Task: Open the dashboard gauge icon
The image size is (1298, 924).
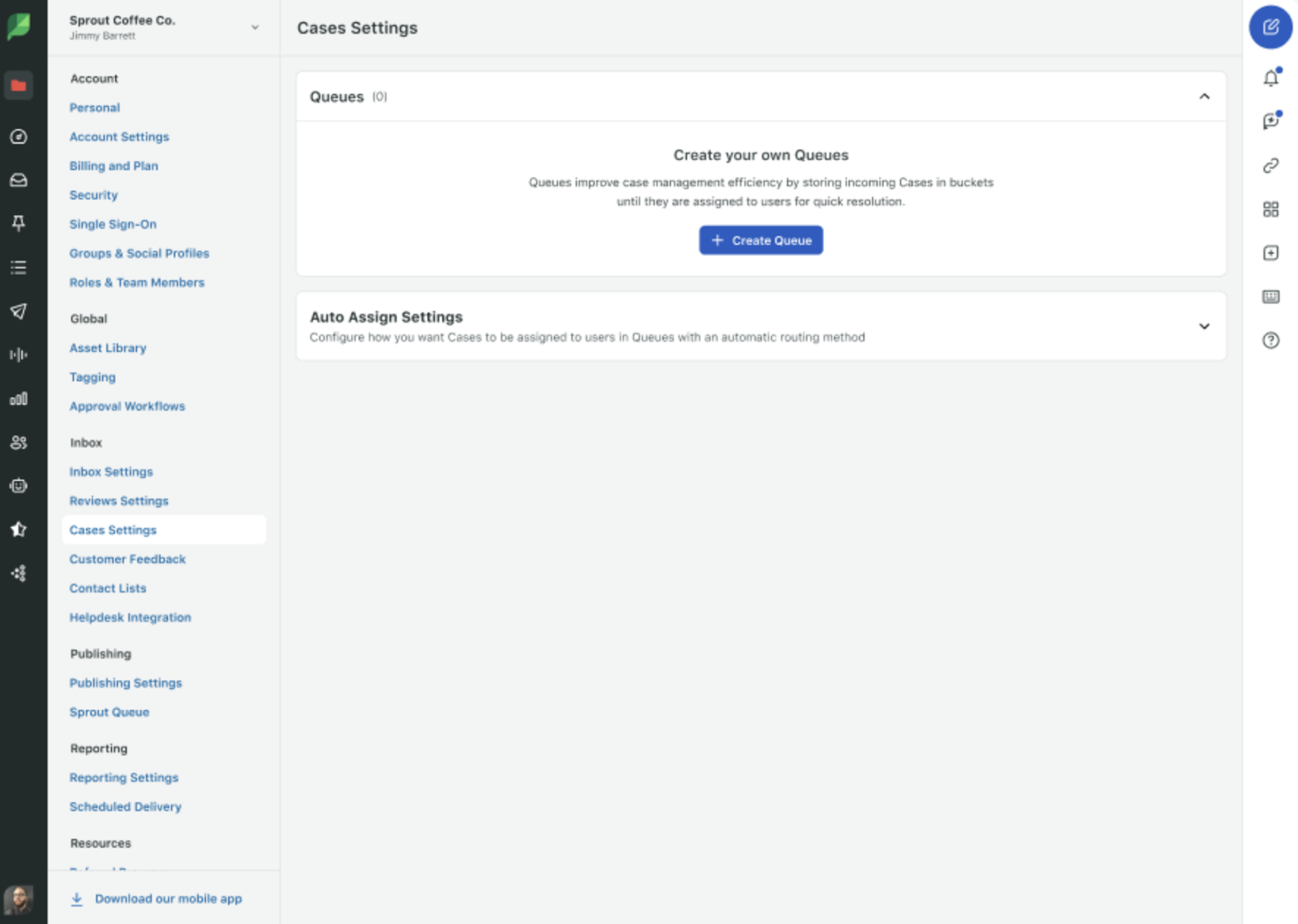Action: (x=19, y=137)
